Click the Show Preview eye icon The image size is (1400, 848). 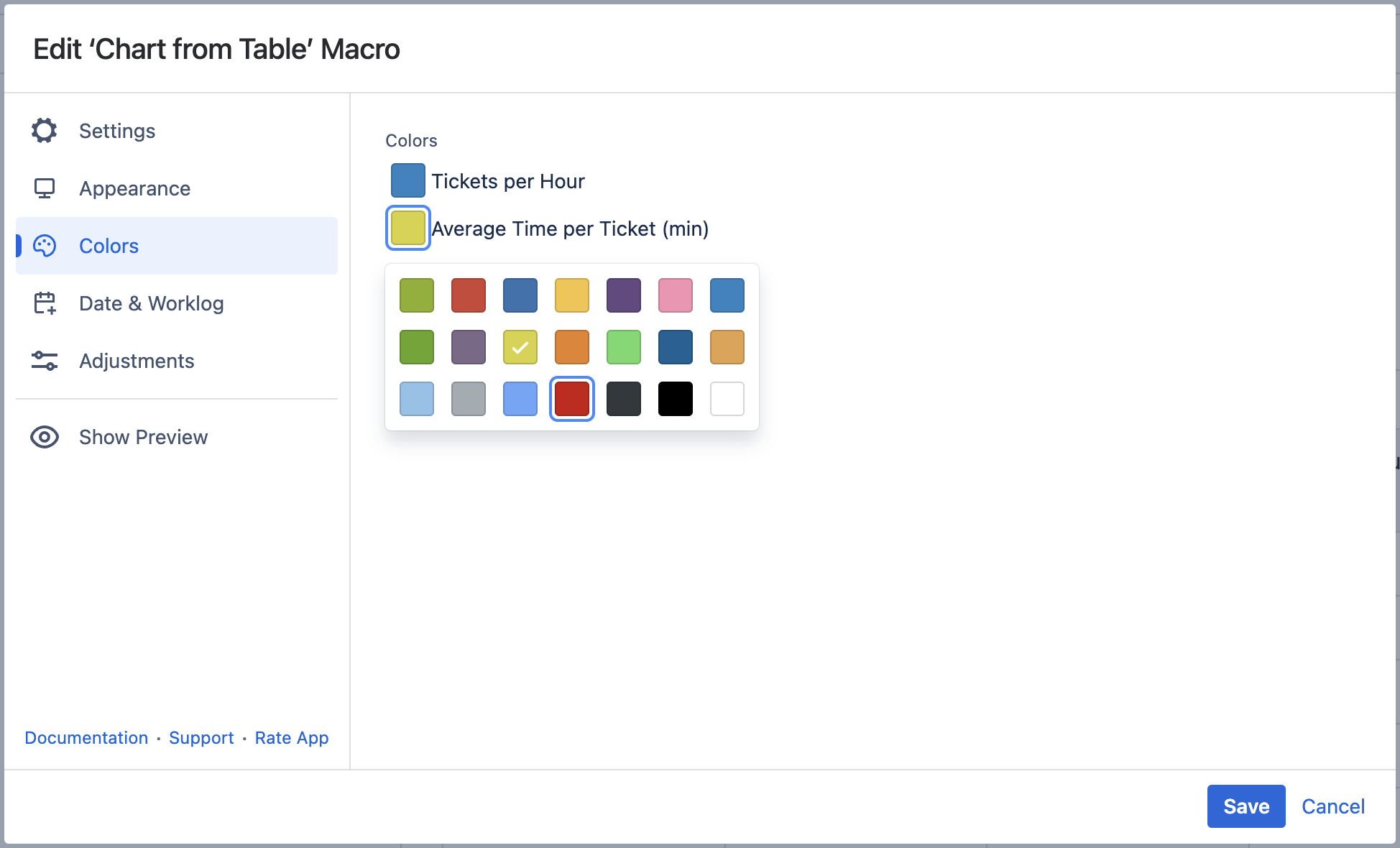tap(44, 437)
